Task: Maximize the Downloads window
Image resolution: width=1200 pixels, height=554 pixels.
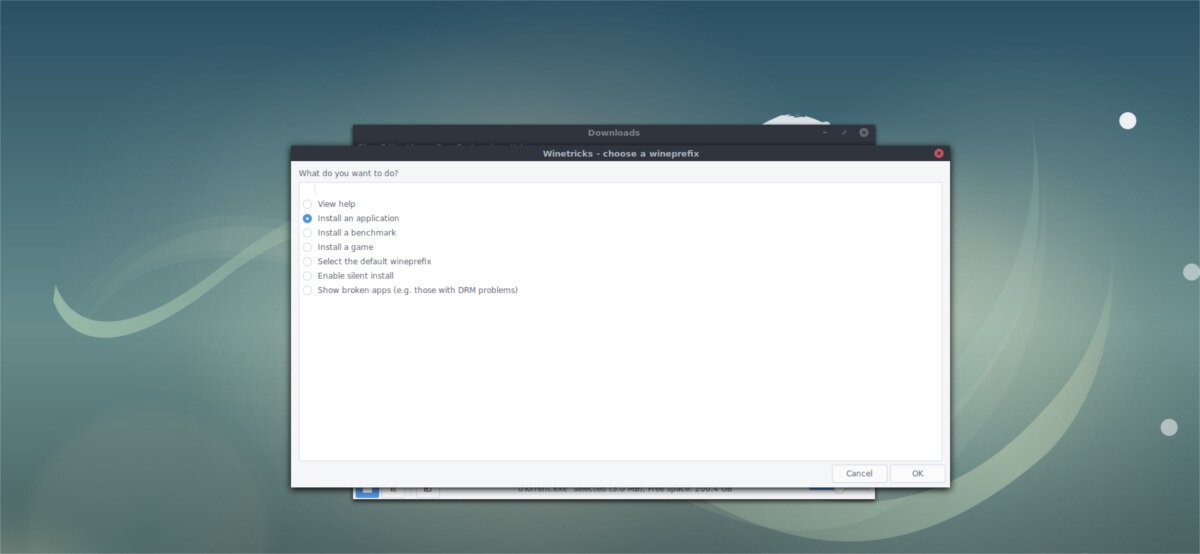Action: [844, 132]
